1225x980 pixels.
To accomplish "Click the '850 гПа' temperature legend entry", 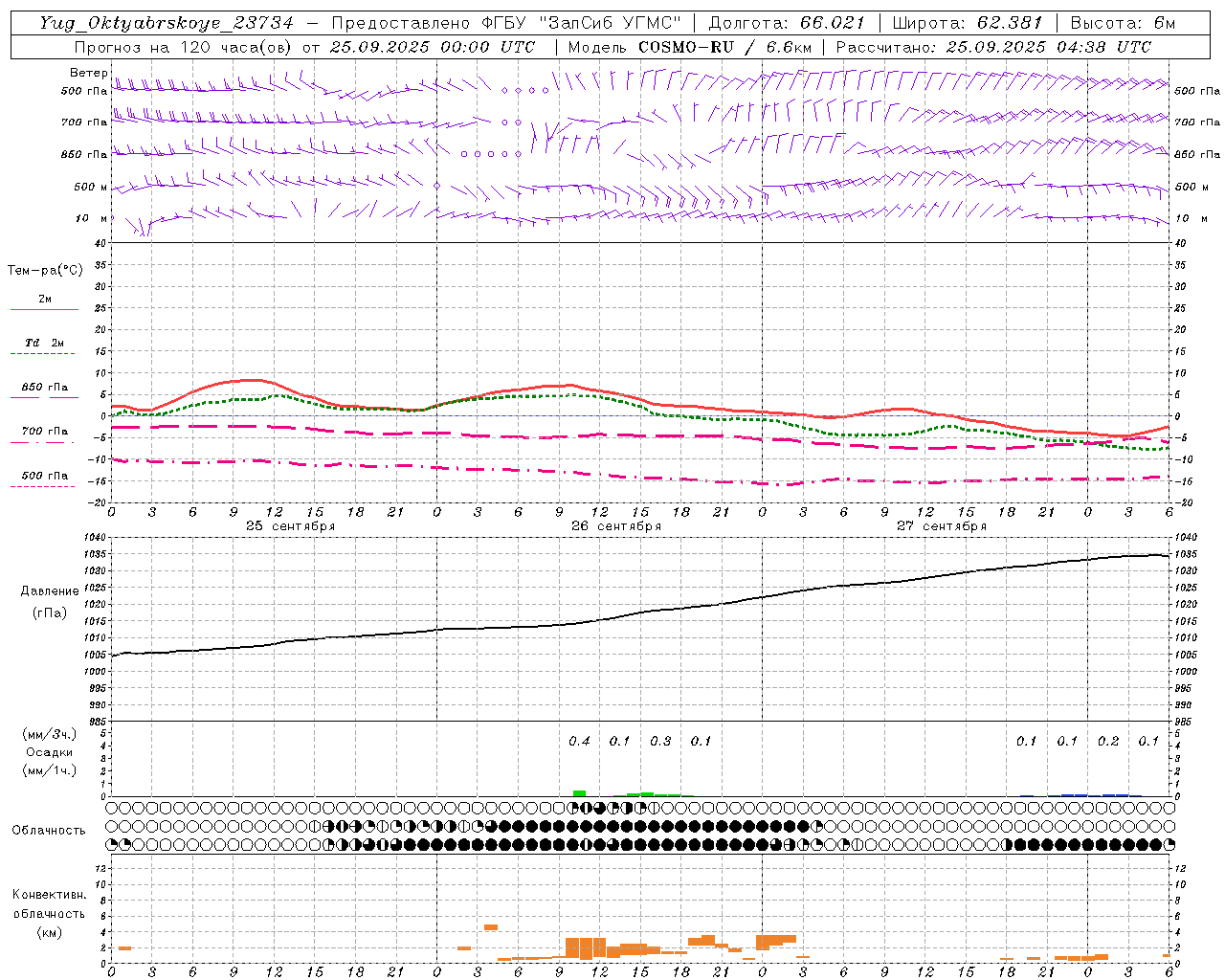I will (x=44, y=388).
